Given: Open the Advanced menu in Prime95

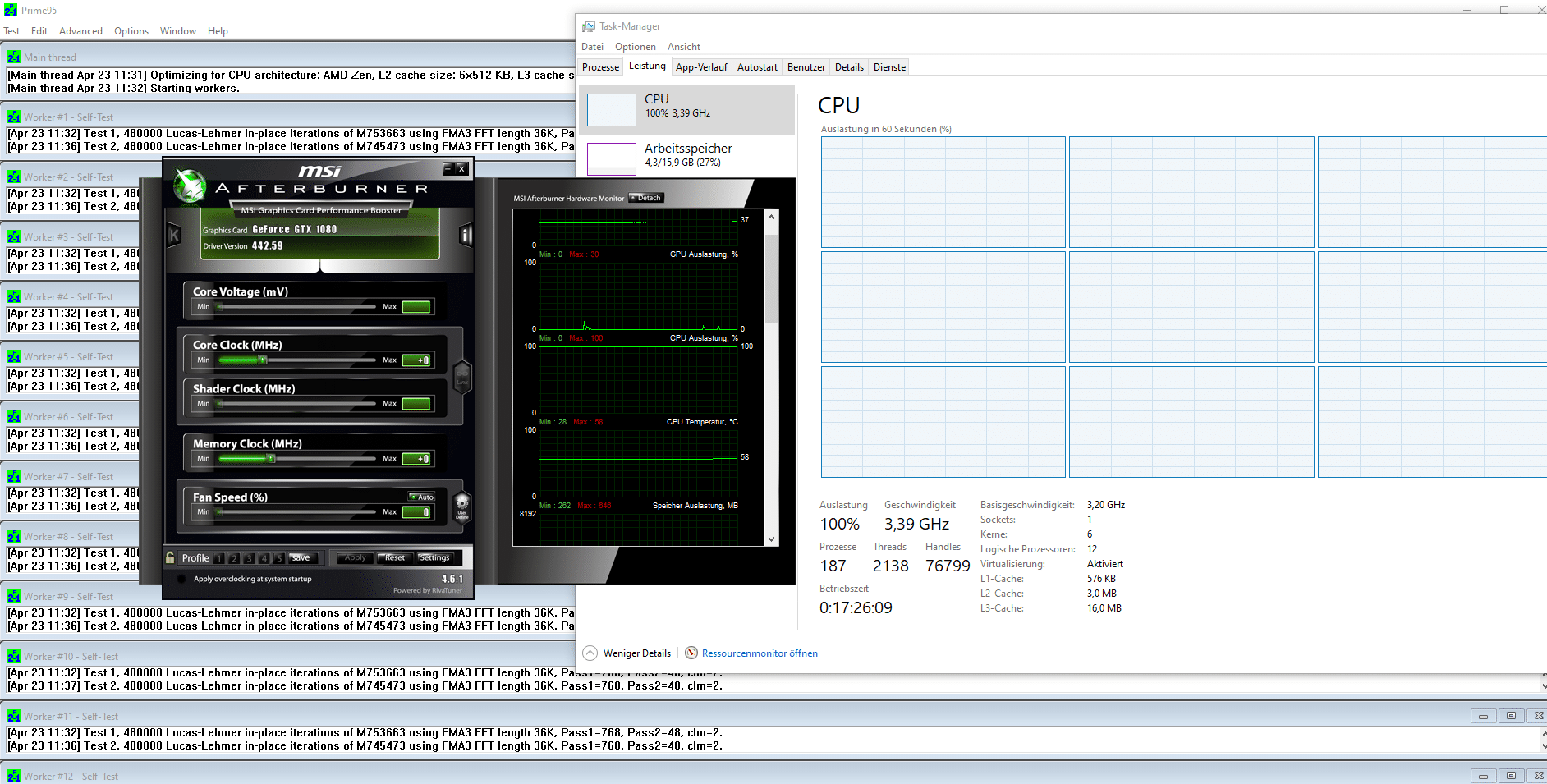Looking at the screenshot, I should (80, 31).
